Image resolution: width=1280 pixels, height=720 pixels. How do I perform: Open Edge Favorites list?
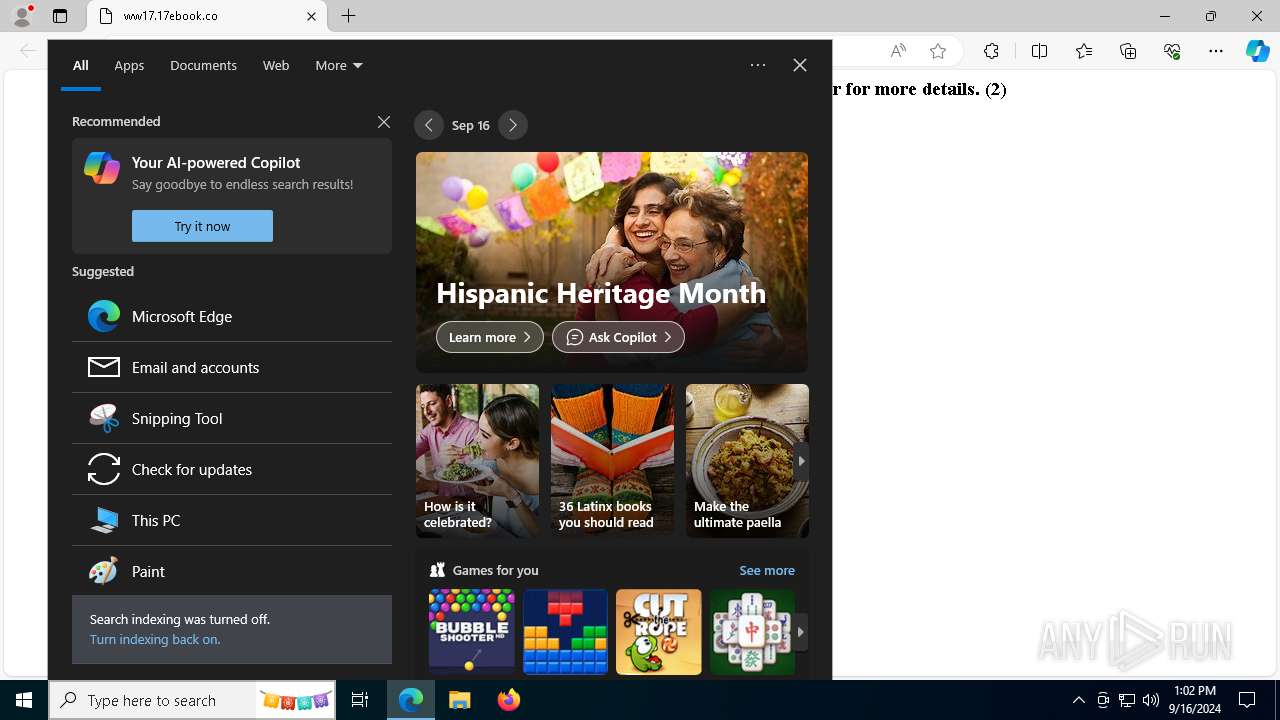click(1084, 51)
